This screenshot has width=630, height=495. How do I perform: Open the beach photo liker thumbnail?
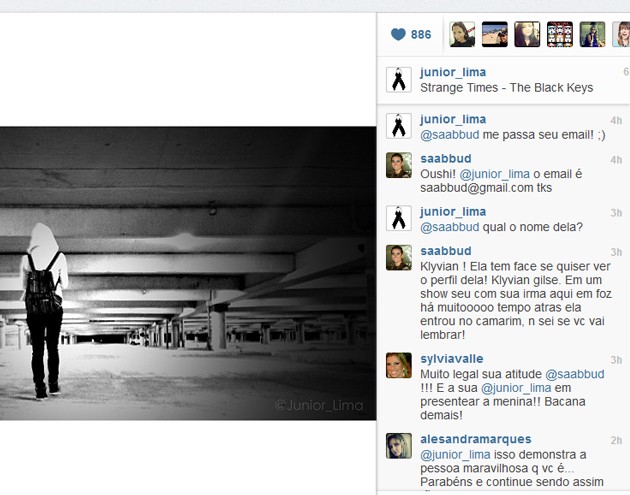point(495,34)
